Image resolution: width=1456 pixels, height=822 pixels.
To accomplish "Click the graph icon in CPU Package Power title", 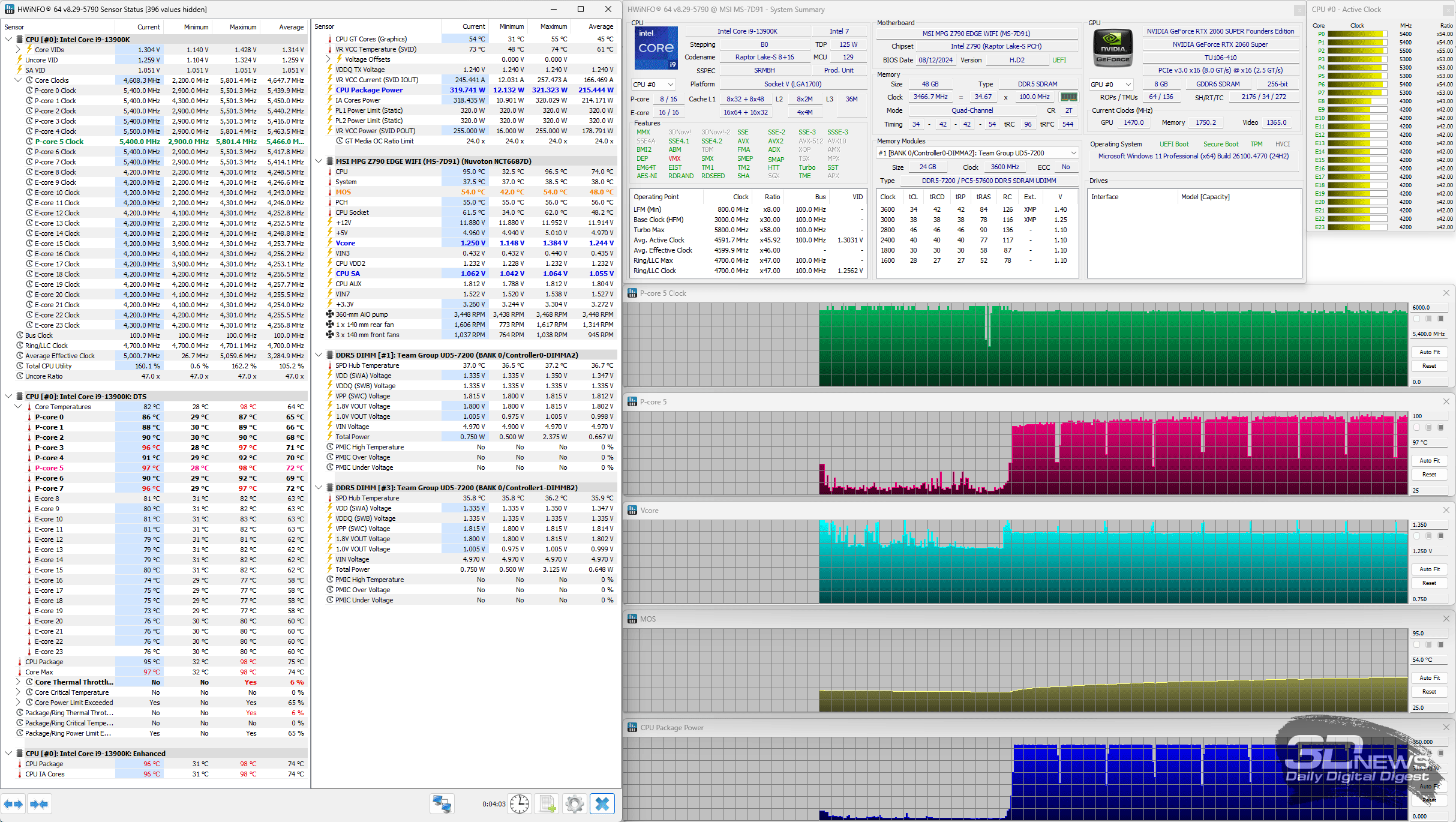I will (x=632, y=727).
